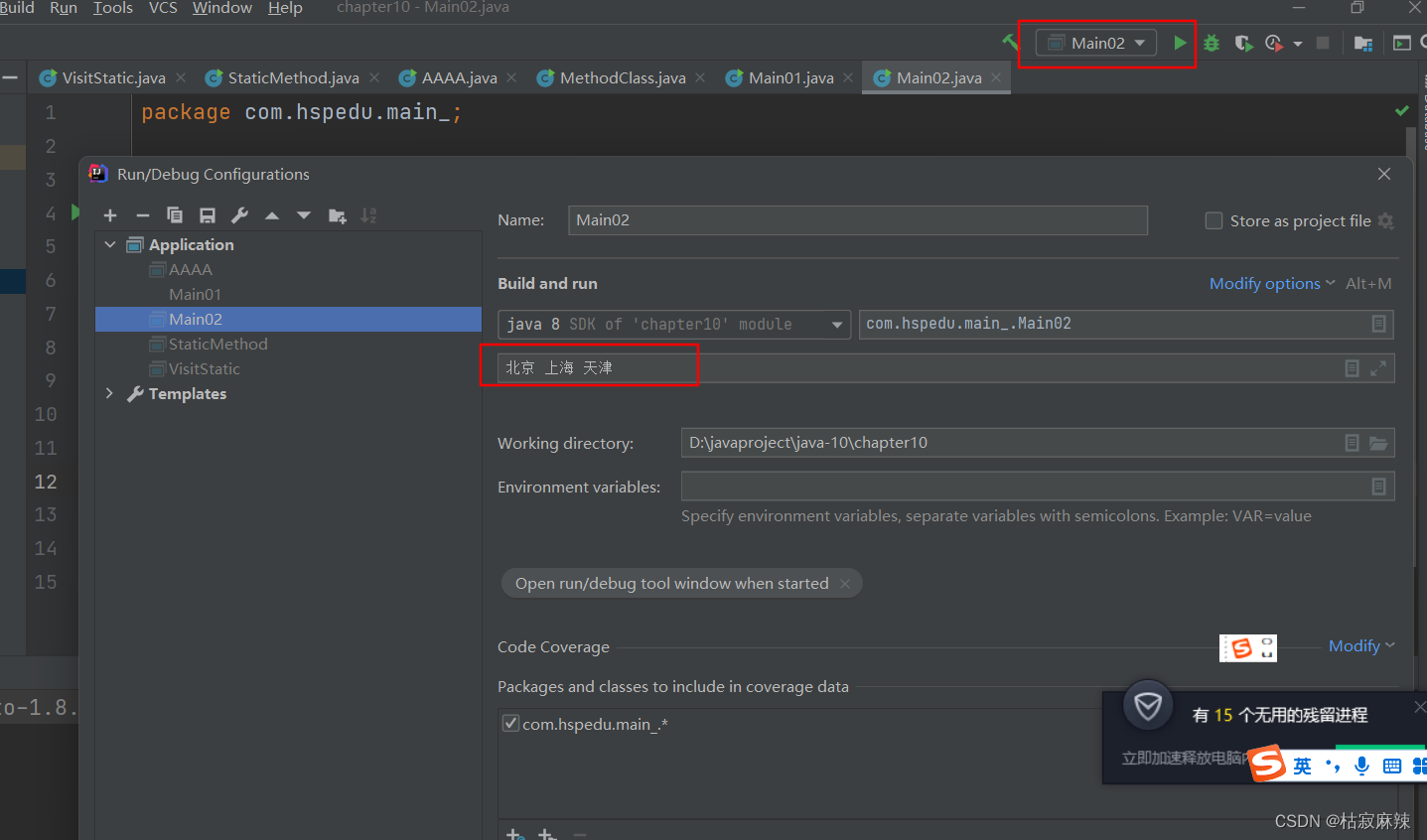The image size is (1427, 840).
Task: Insert macros into program arguments
Action: (x=1352, y=368)
